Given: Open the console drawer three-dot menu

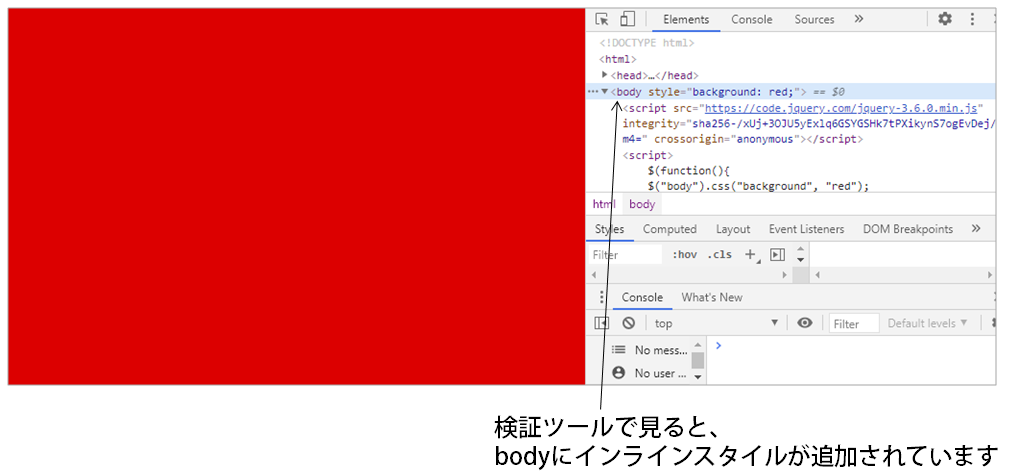Looking at the screenshot, I should 602,297.
